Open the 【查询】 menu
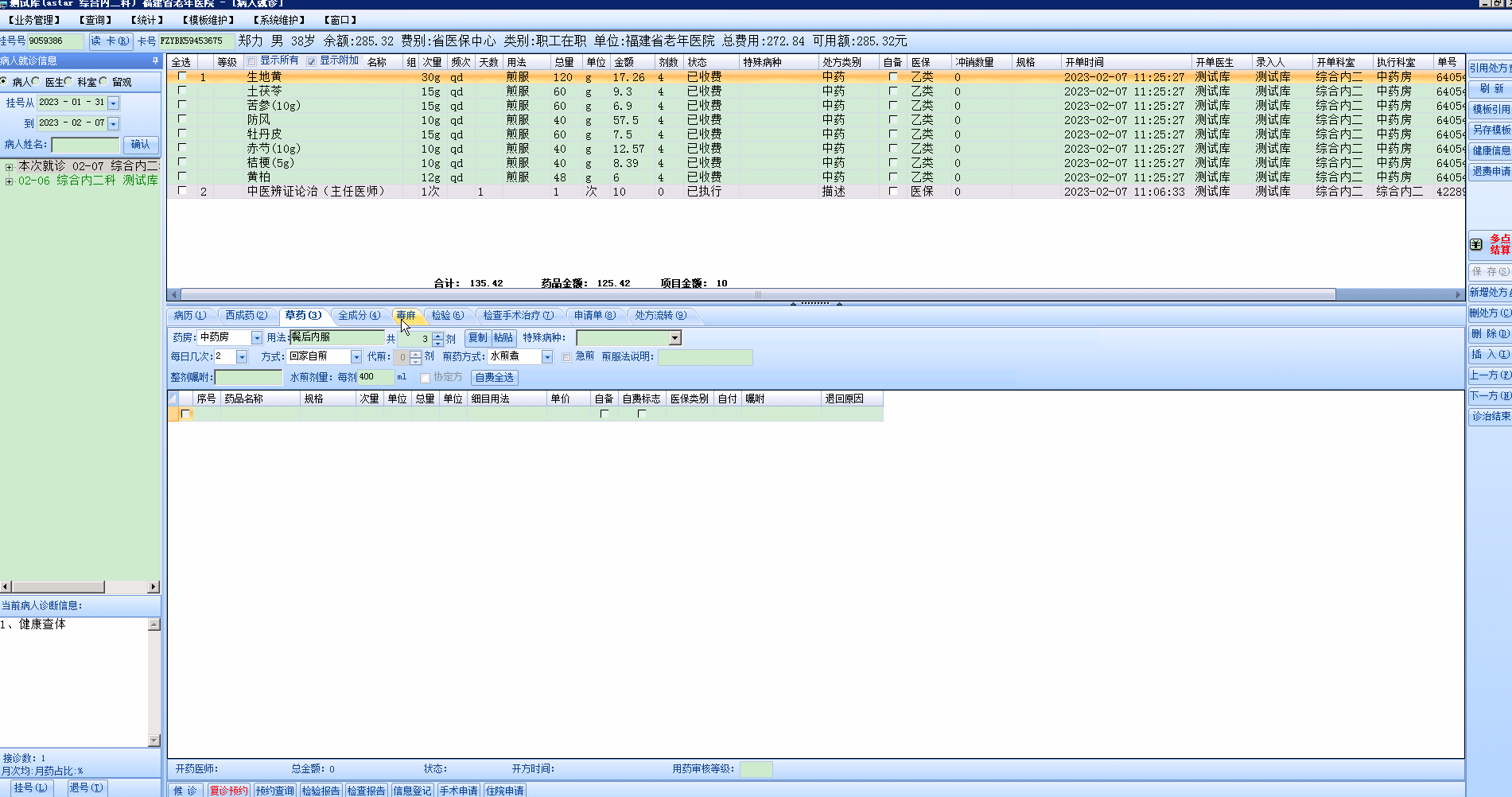The image size is (1512, 797). click(95, 20)
